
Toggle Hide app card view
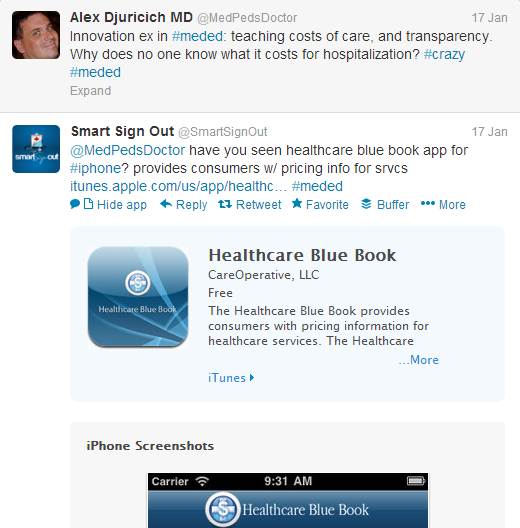click(122, 204)
